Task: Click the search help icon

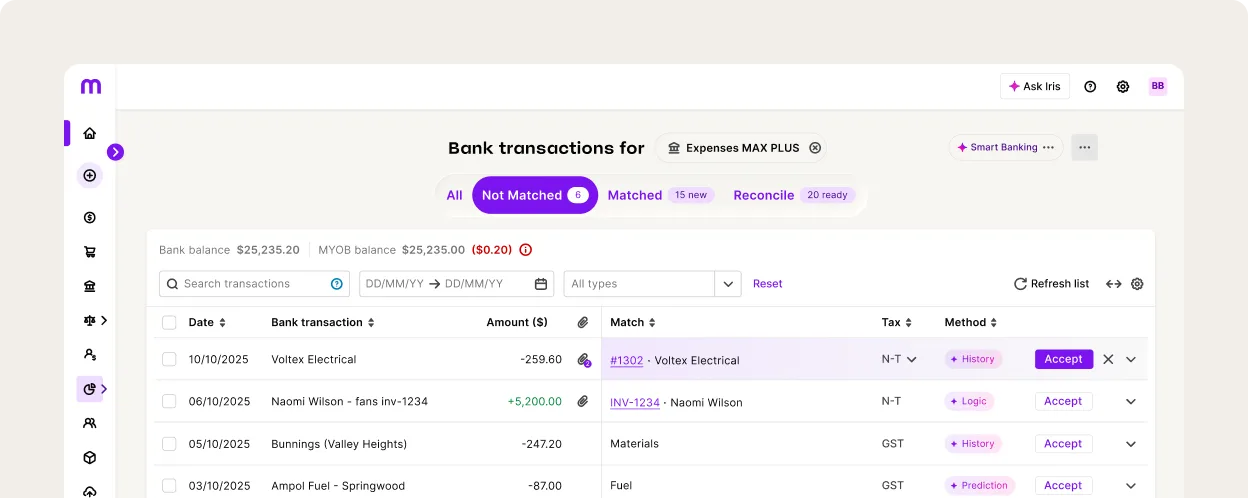Action: point(337,284)
